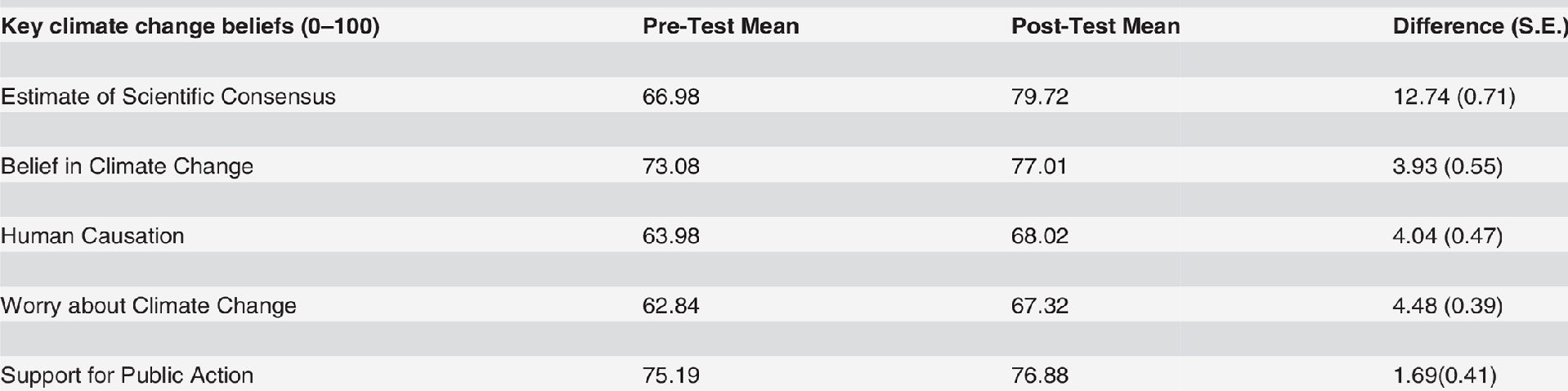1568x391 pixels.
Task: Select the pre-test value 62.84
Action: coord(671,305)
